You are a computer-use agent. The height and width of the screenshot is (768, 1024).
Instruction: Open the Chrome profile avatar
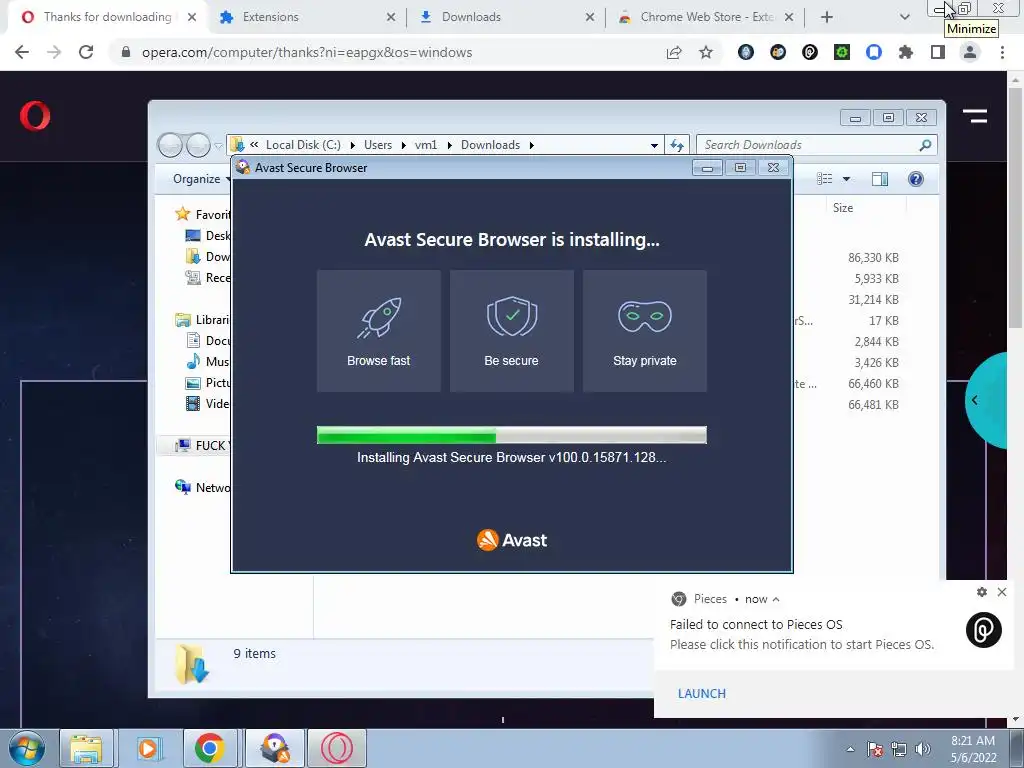coord(970,52)
